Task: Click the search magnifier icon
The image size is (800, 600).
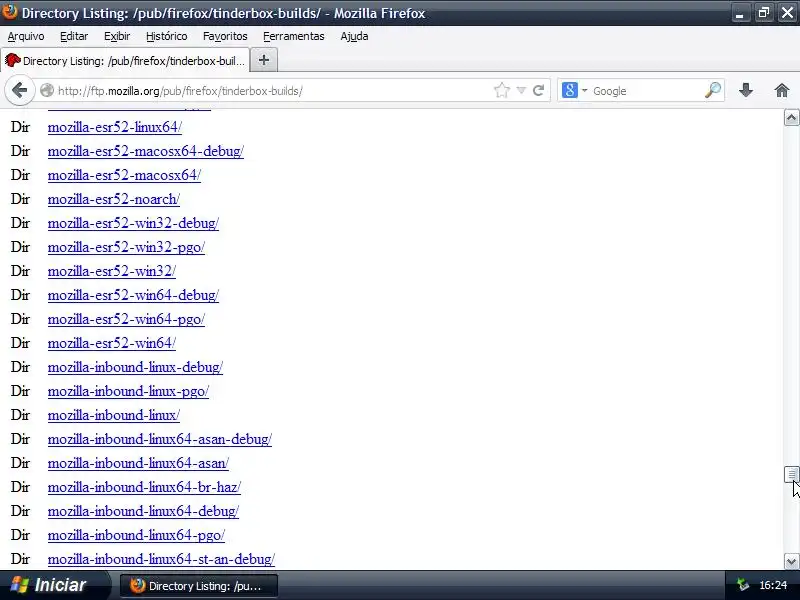Action: click(713, 91)
